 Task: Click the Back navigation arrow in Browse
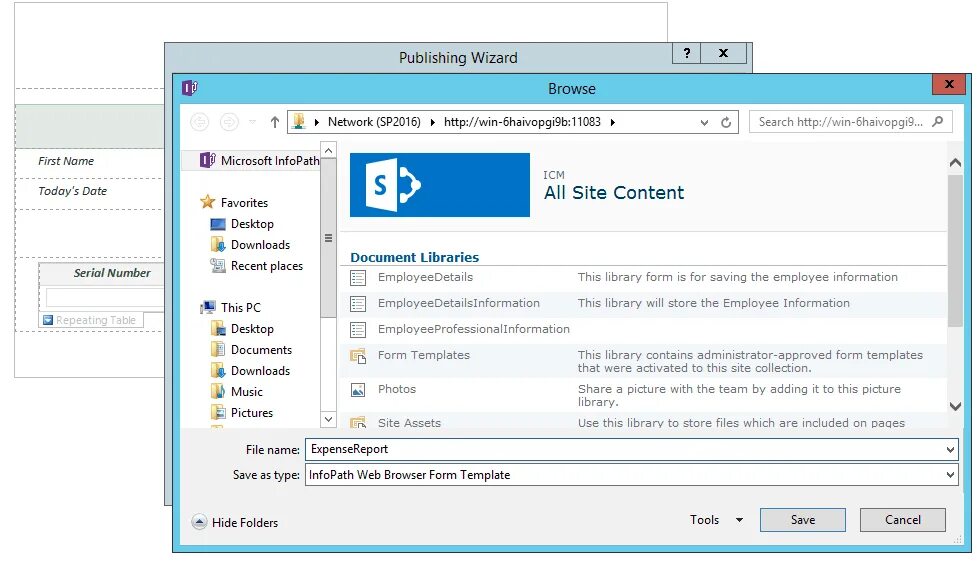[x=199, y=122]
